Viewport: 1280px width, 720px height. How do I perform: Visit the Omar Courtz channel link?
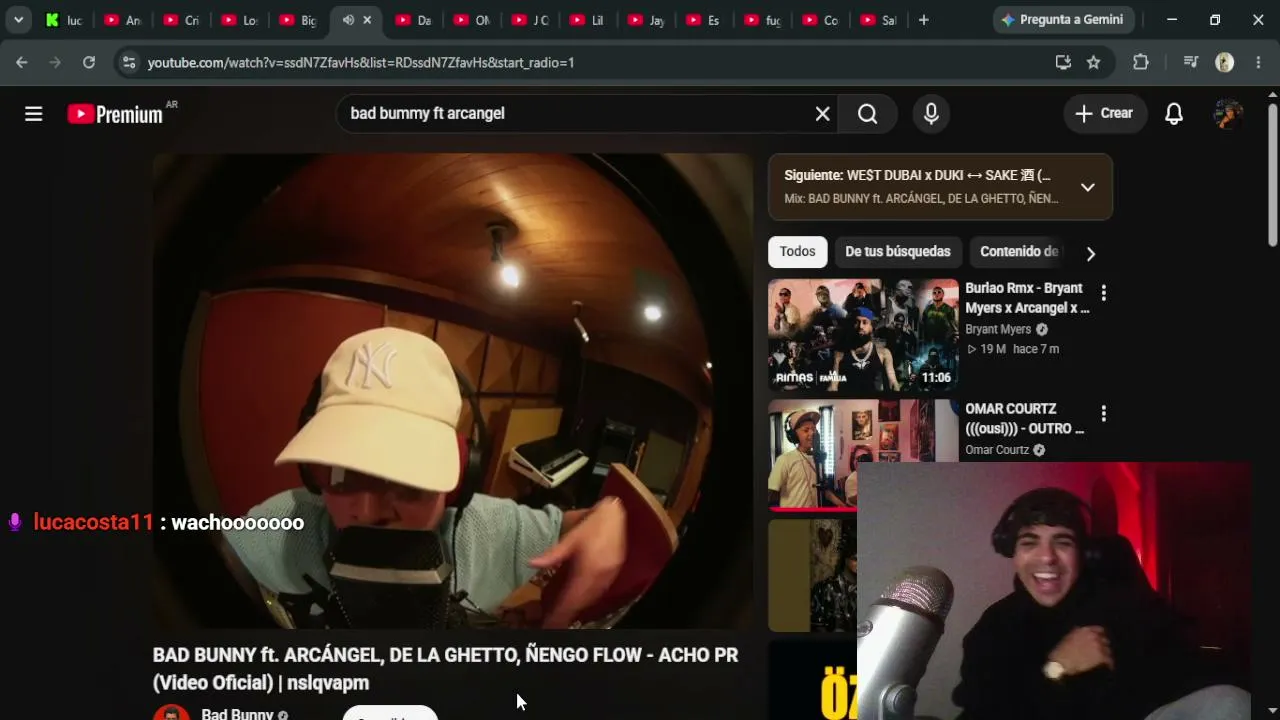point(997,450)
